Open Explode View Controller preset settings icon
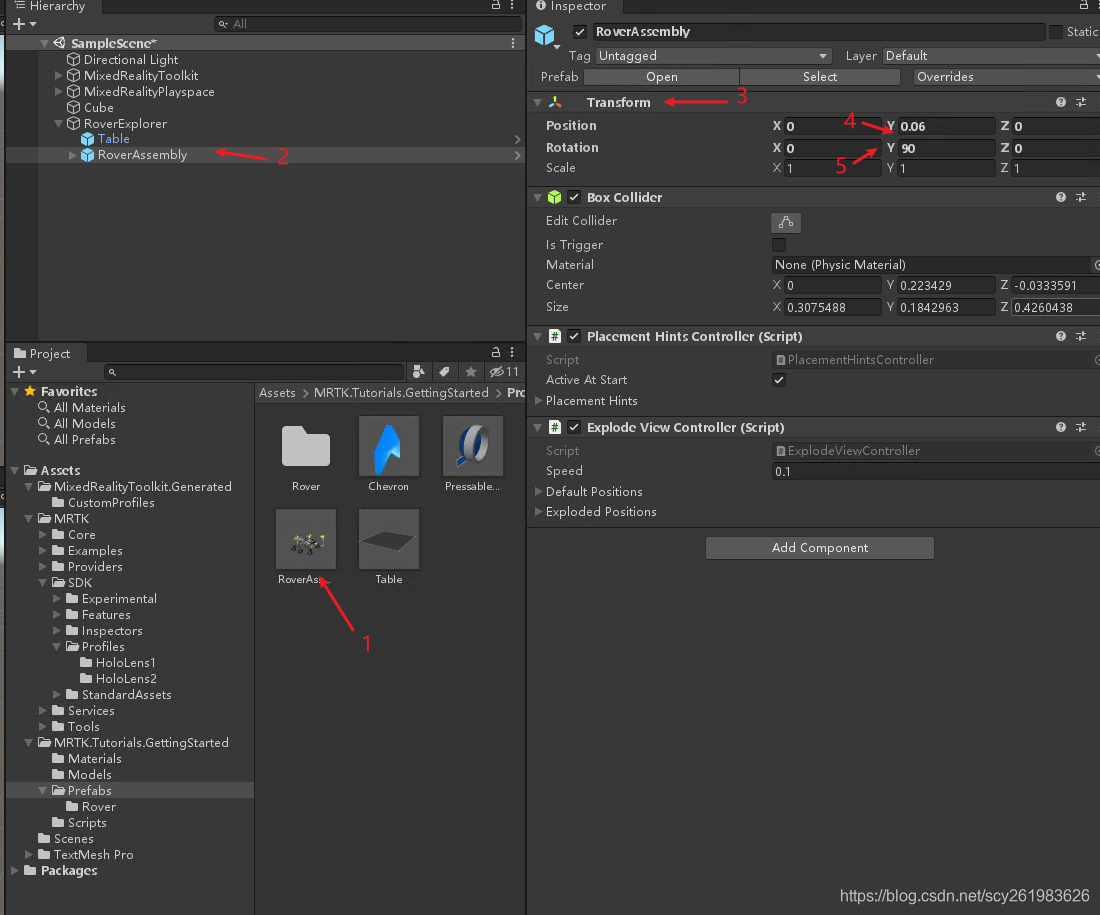Viewport: 1100px width, 915px height. [x=1081, y=427]
